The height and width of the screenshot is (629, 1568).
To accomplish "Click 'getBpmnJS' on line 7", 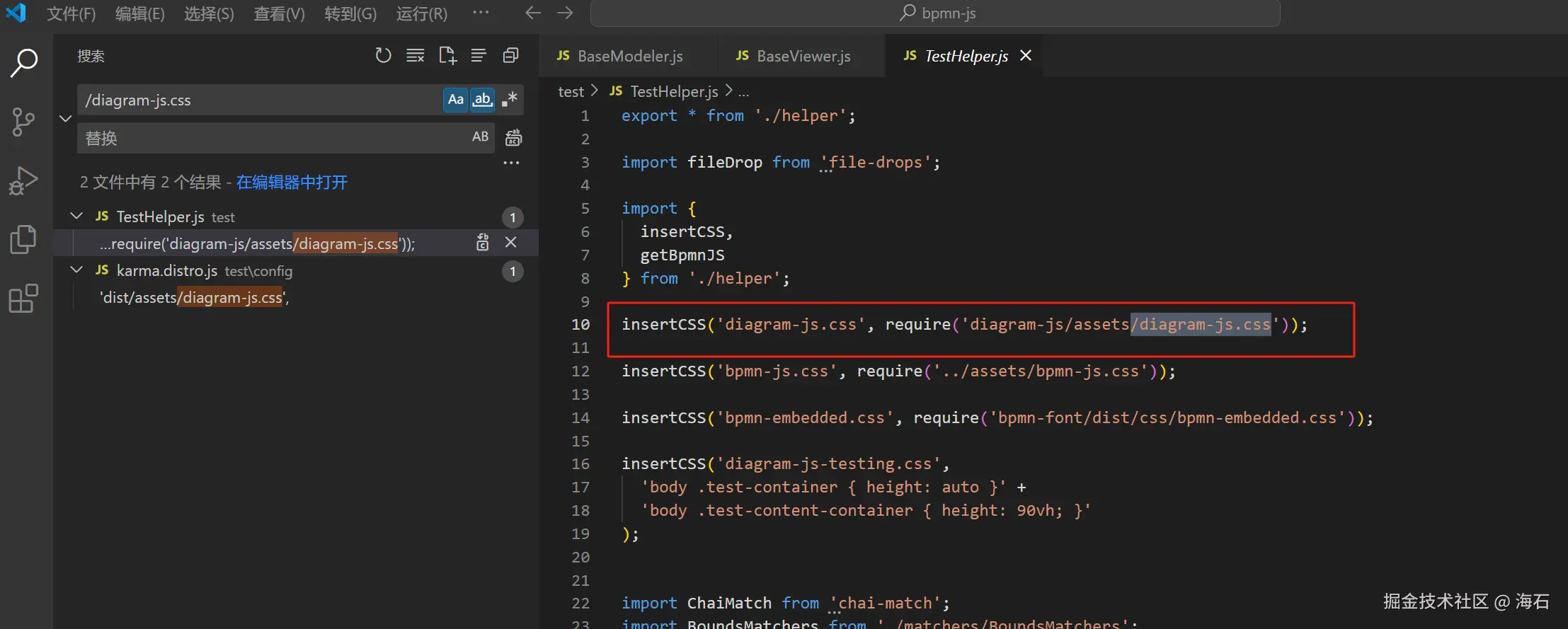I will [682, 255].
